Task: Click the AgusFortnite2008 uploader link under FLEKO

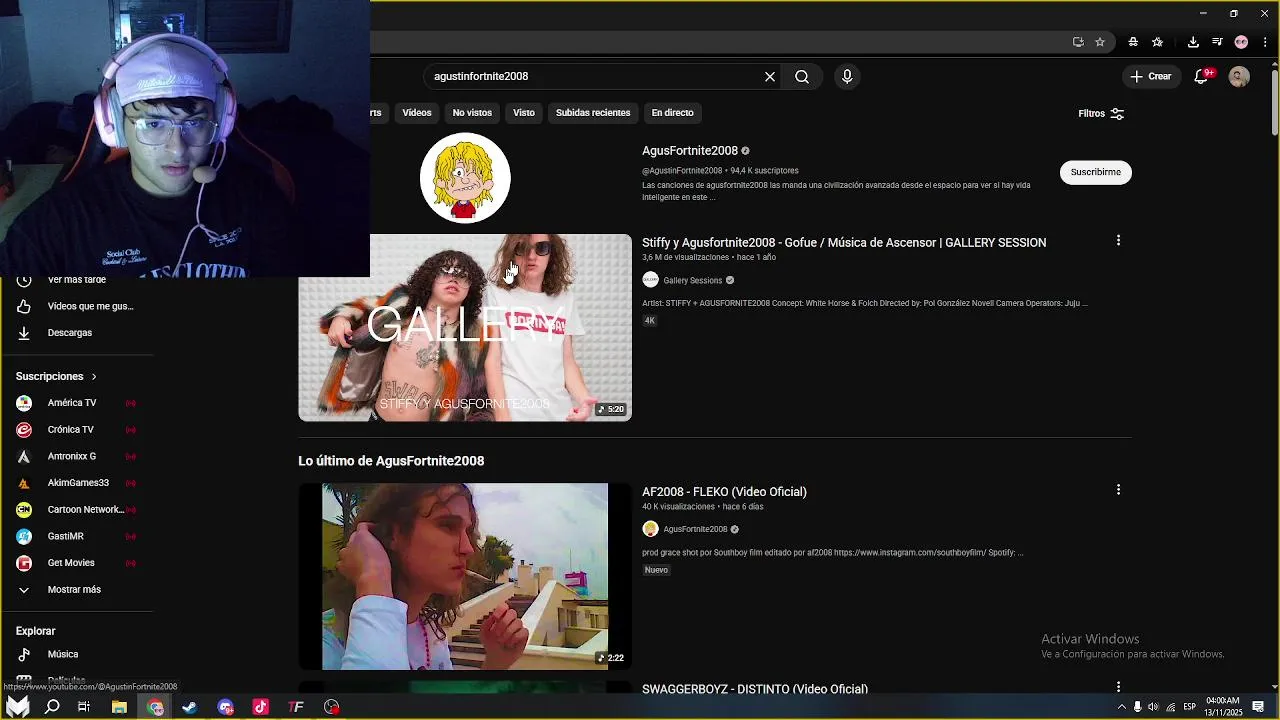Action: 695,530
